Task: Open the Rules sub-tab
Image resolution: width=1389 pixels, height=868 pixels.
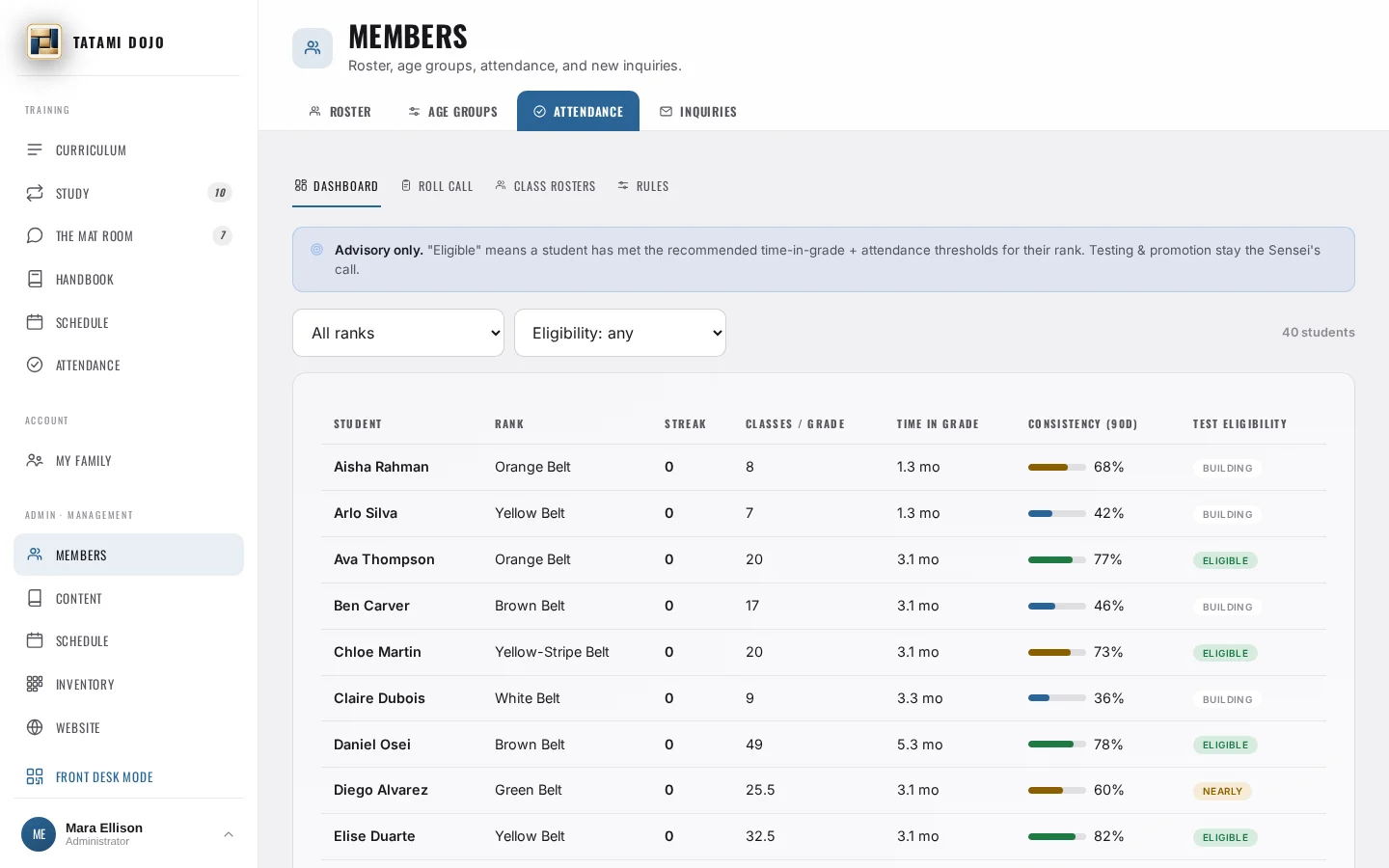Action: coord(643,186)
